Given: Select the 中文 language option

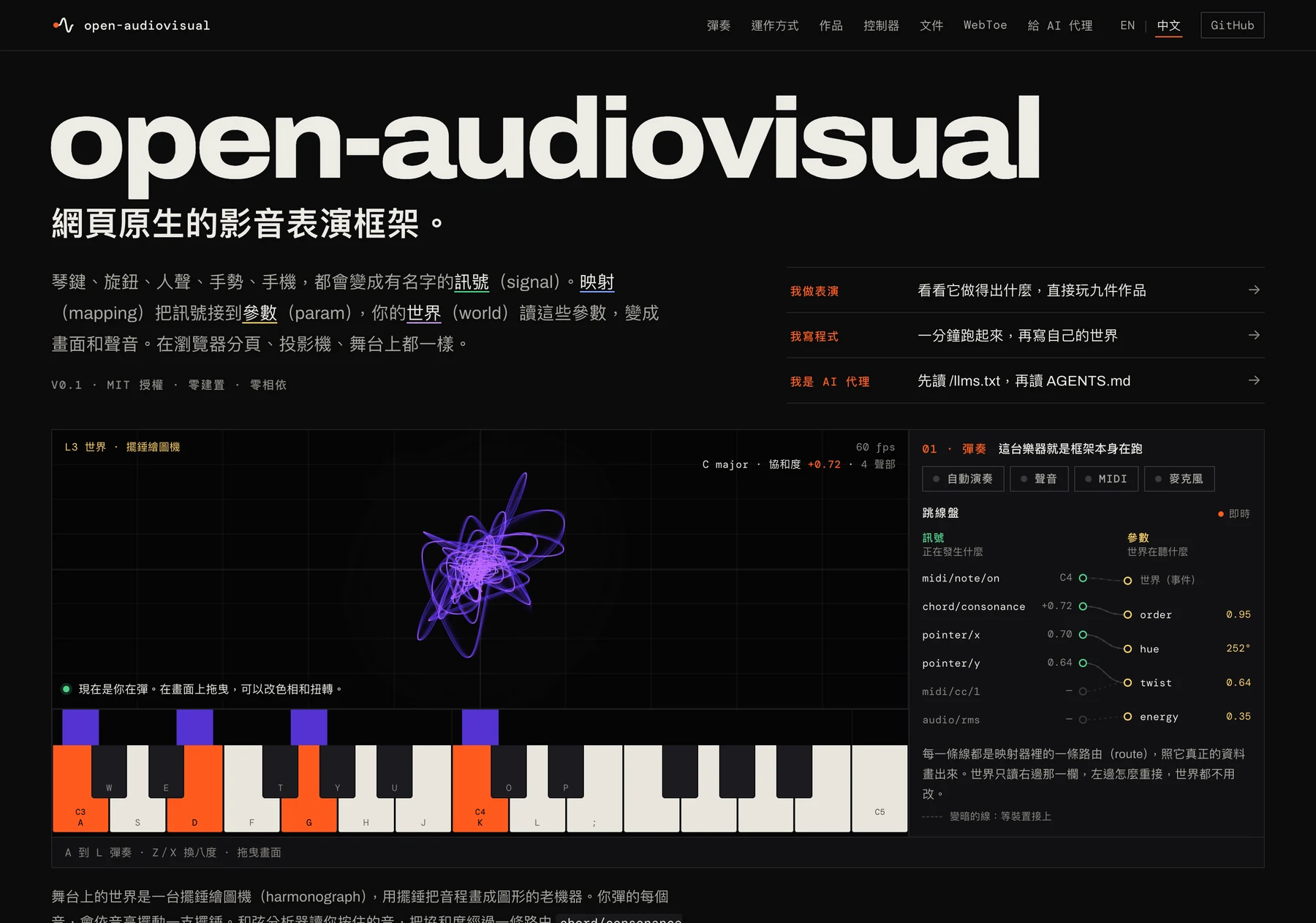Looking at the screenshot, I should 1168,26.
